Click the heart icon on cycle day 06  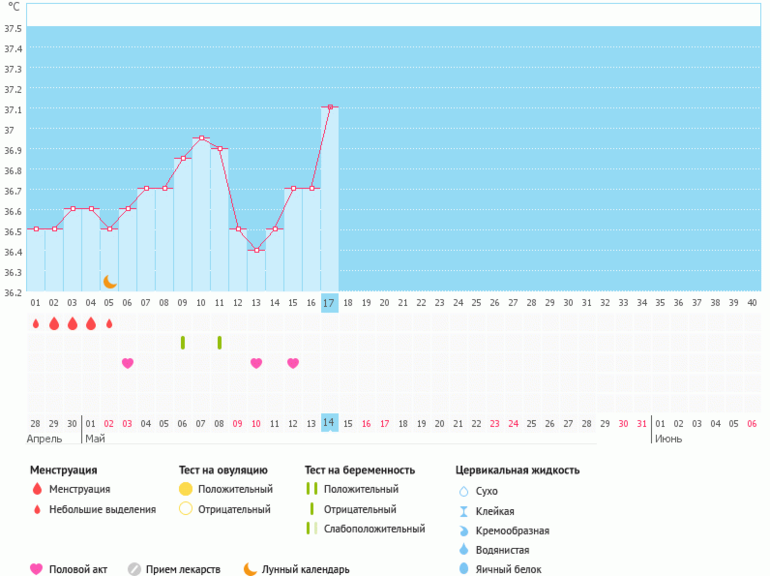pos(127,363)
